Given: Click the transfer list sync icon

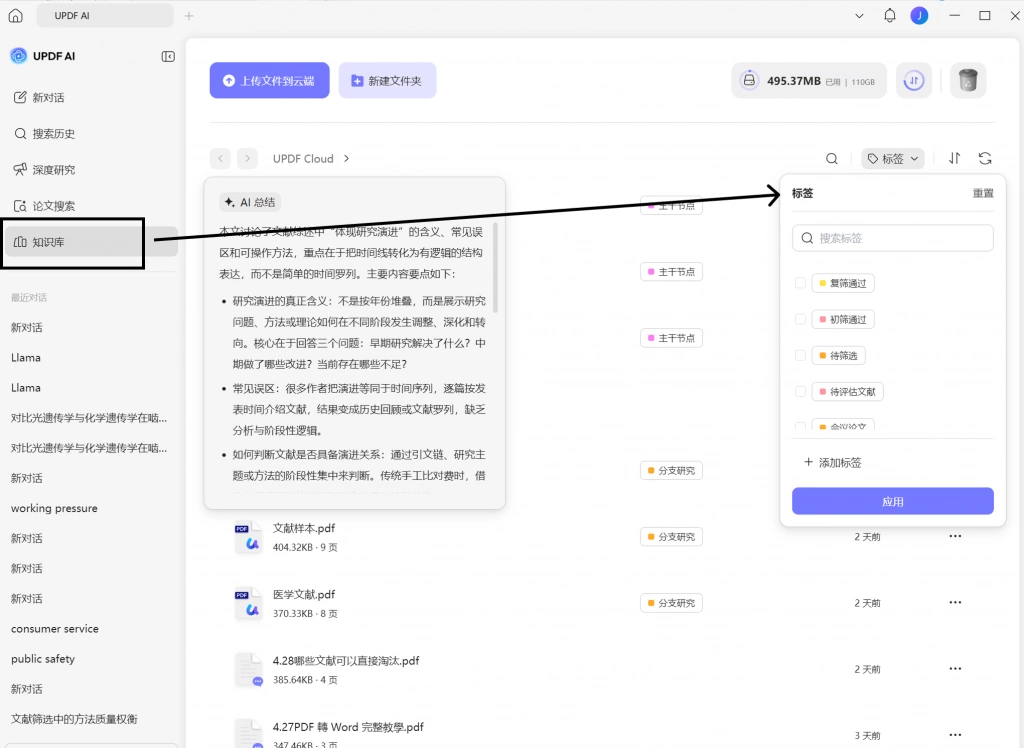Looking at the screenshot, I should (x=914, y=80).
